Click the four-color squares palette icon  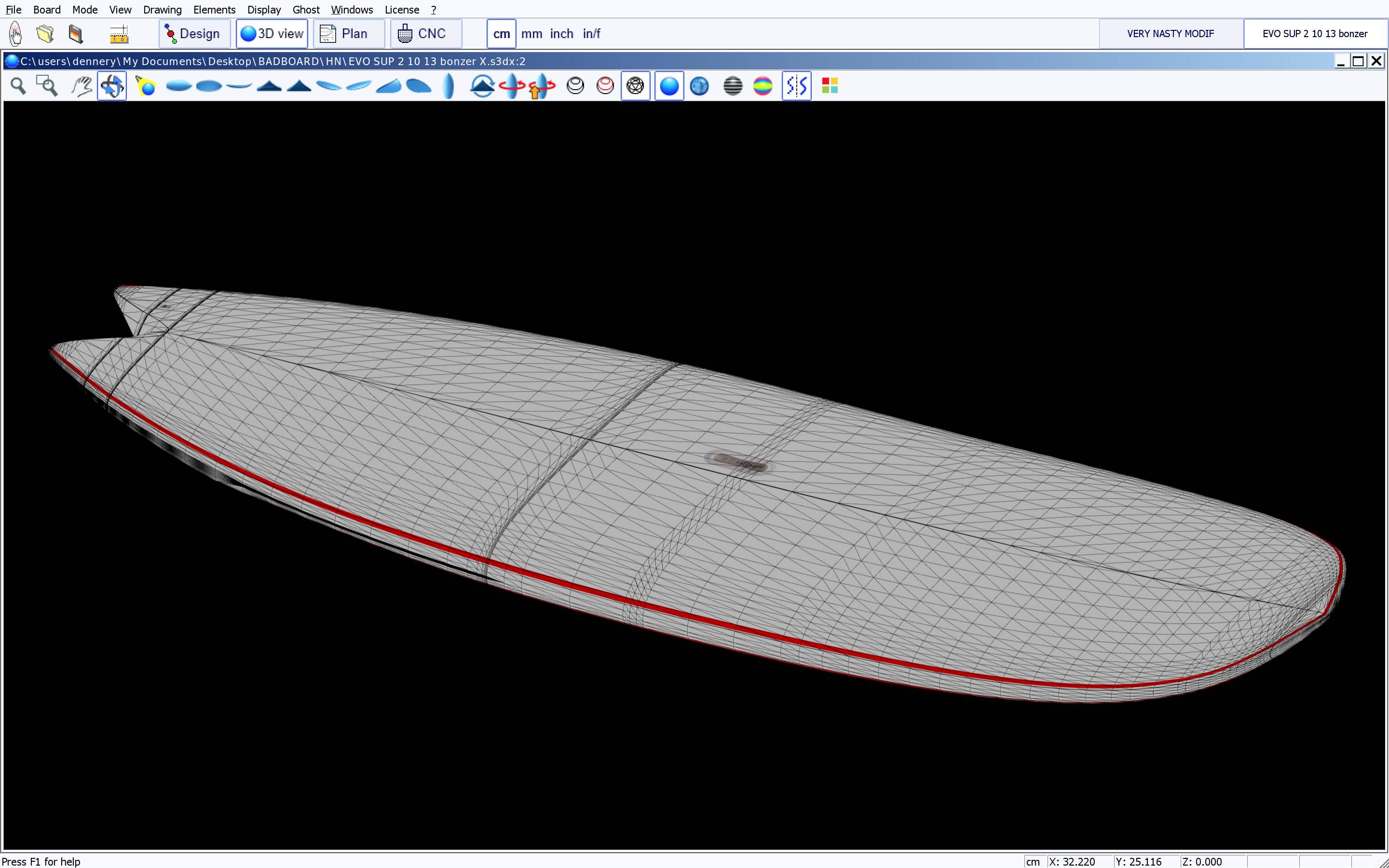coord(830,86)
